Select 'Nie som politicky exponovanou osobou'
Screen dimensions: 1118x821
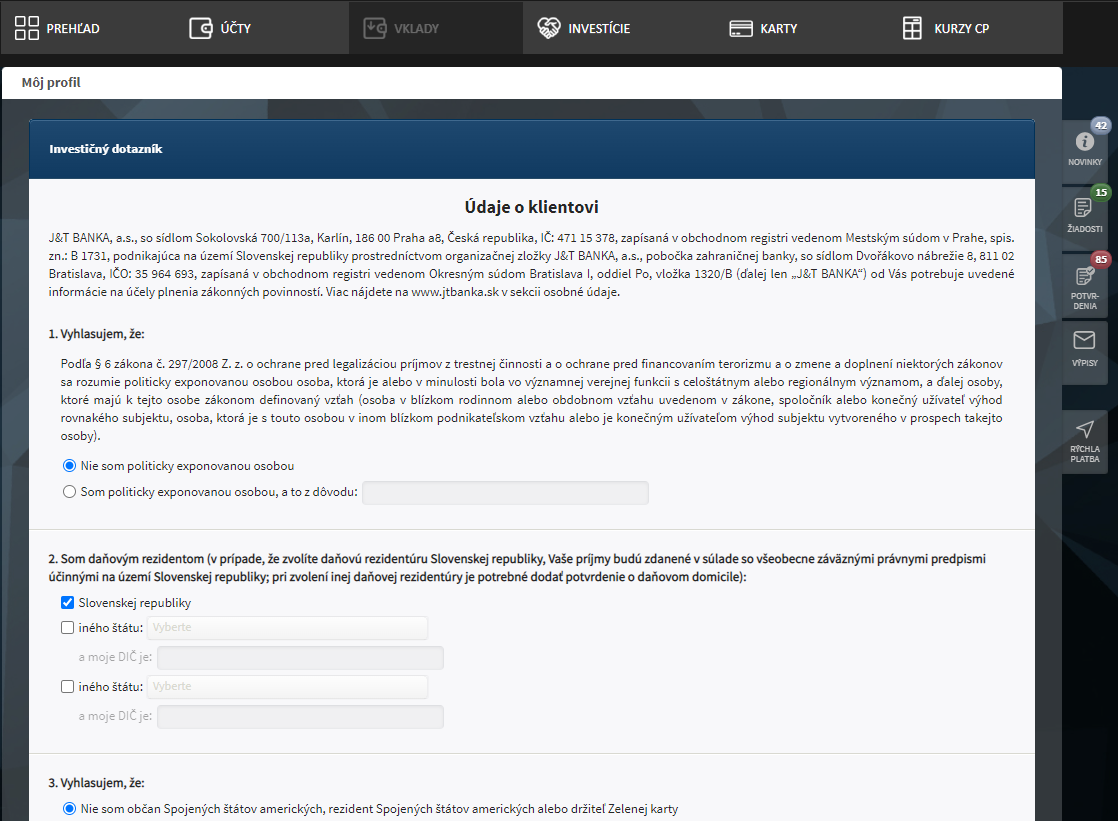point(69,466)
